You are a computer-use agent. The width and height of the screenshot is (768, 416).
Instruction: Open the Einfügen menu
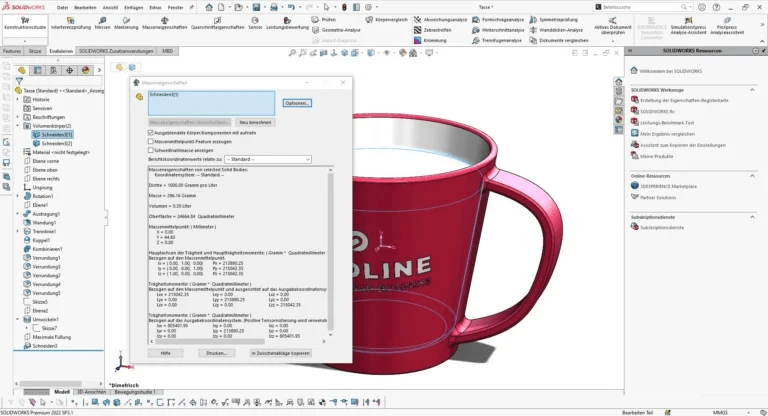(133, 6)
